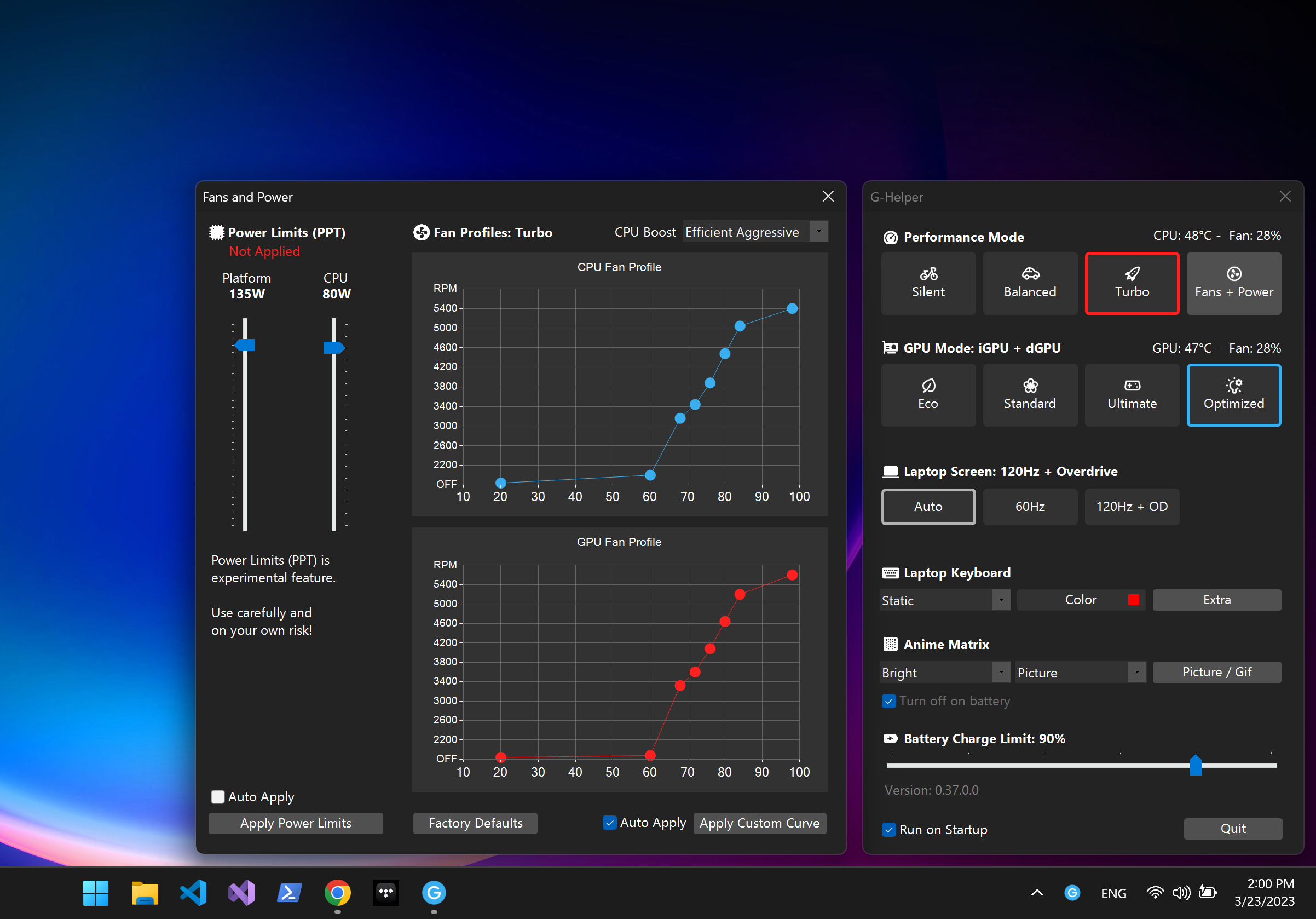Pick Standard GPU mode icon
The image size is (1316, 919).
[1030, 395]
